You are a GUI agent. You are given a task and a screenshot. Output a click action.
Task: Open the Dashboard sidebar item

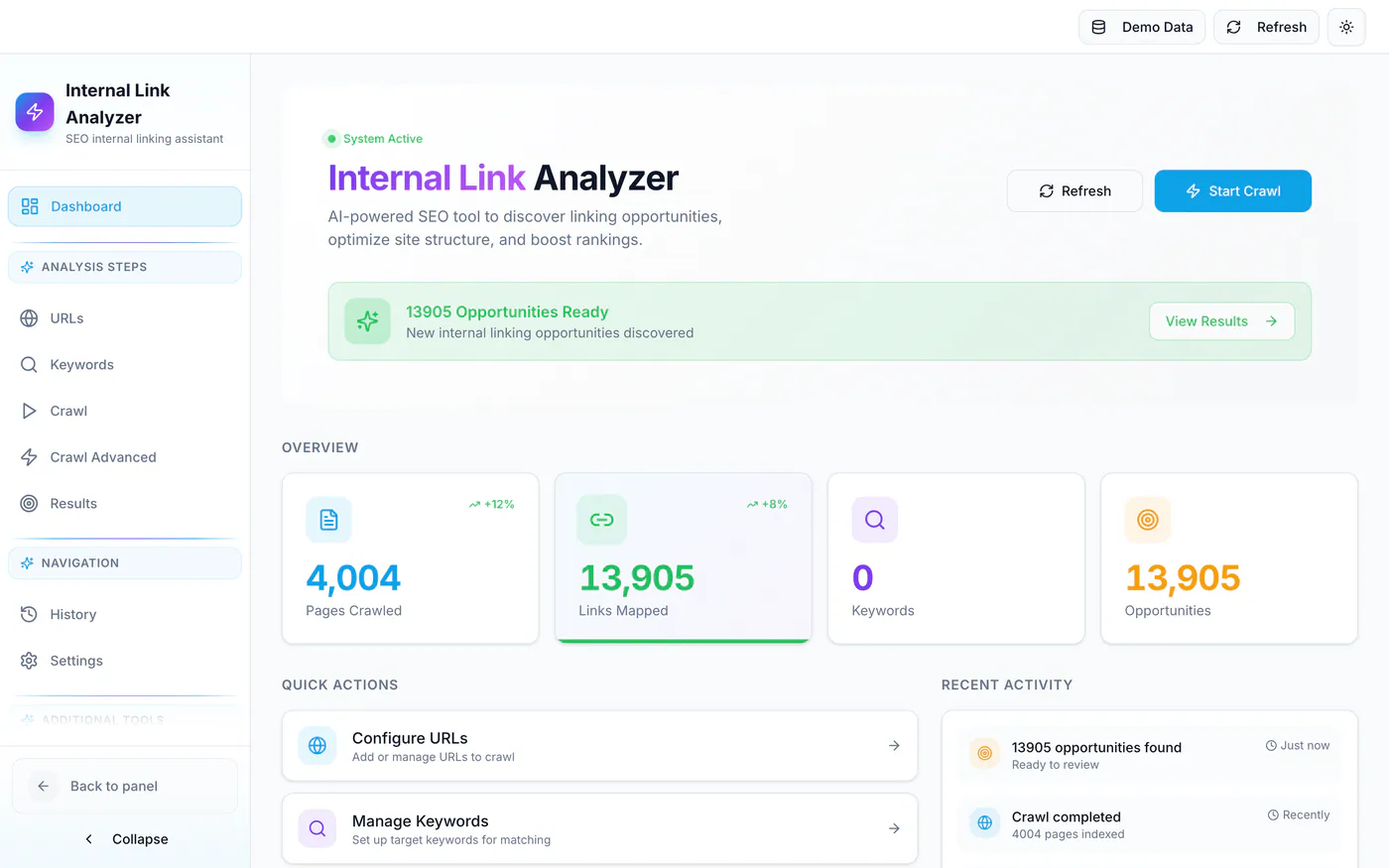(x=125, y=206)
